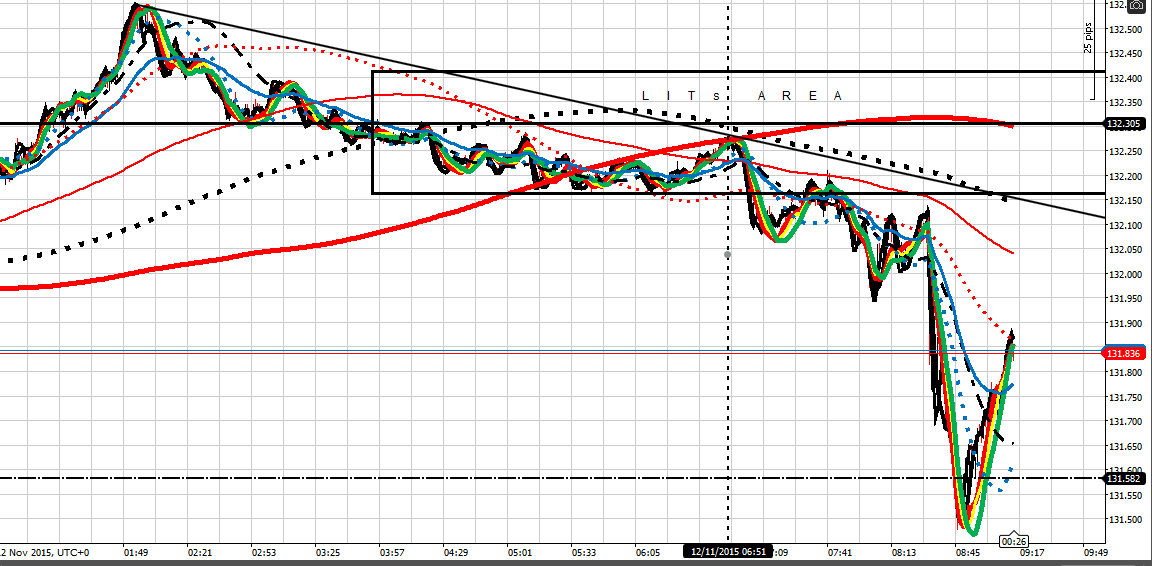This screenshot has height=566, width=1152.
Task: Click the 131.500 price axis label
Action: (1126, 520)
